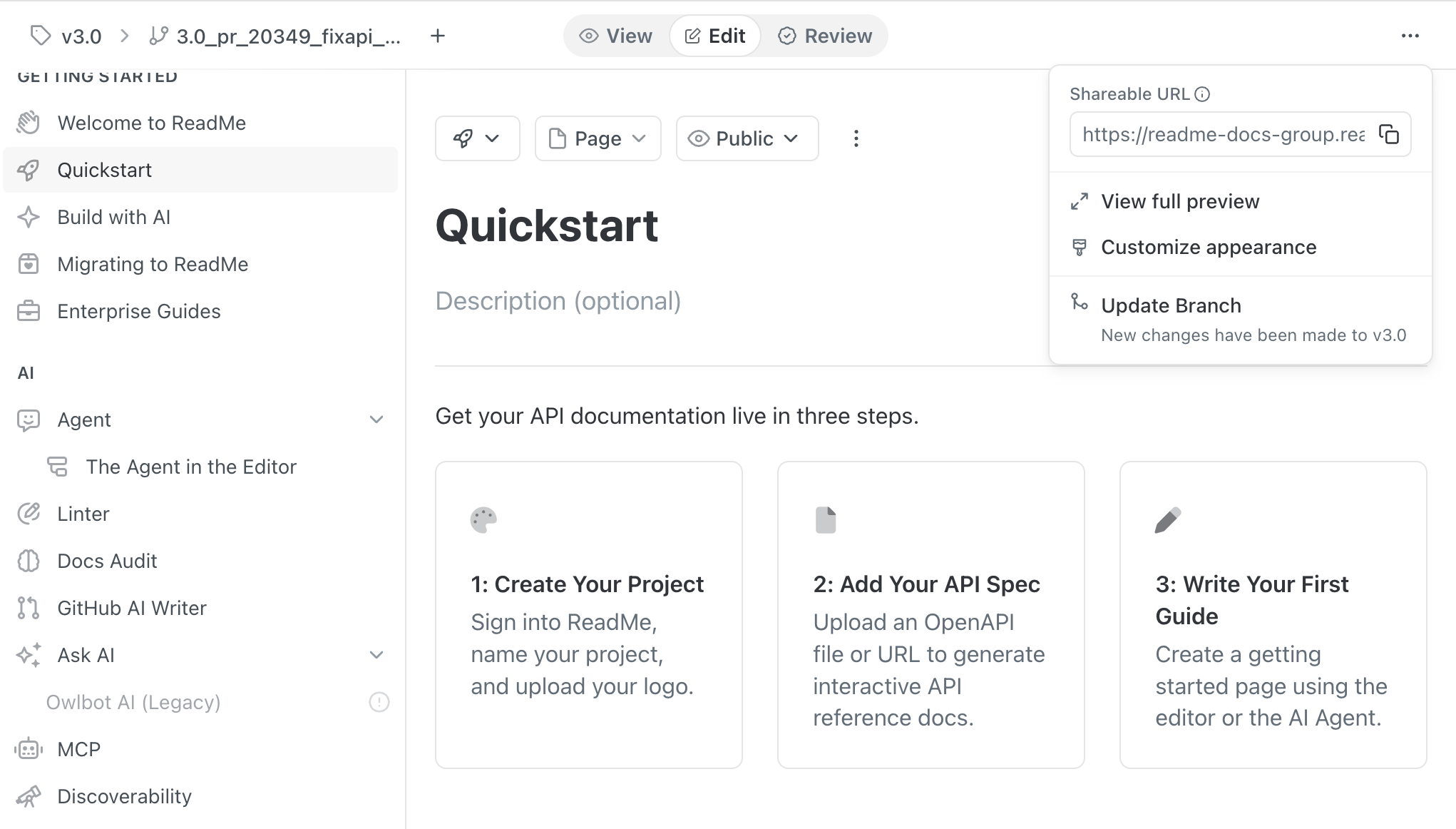The image size is (1456, 829).
Task: Click the Description (optional) field
Action: click(558, 301)
